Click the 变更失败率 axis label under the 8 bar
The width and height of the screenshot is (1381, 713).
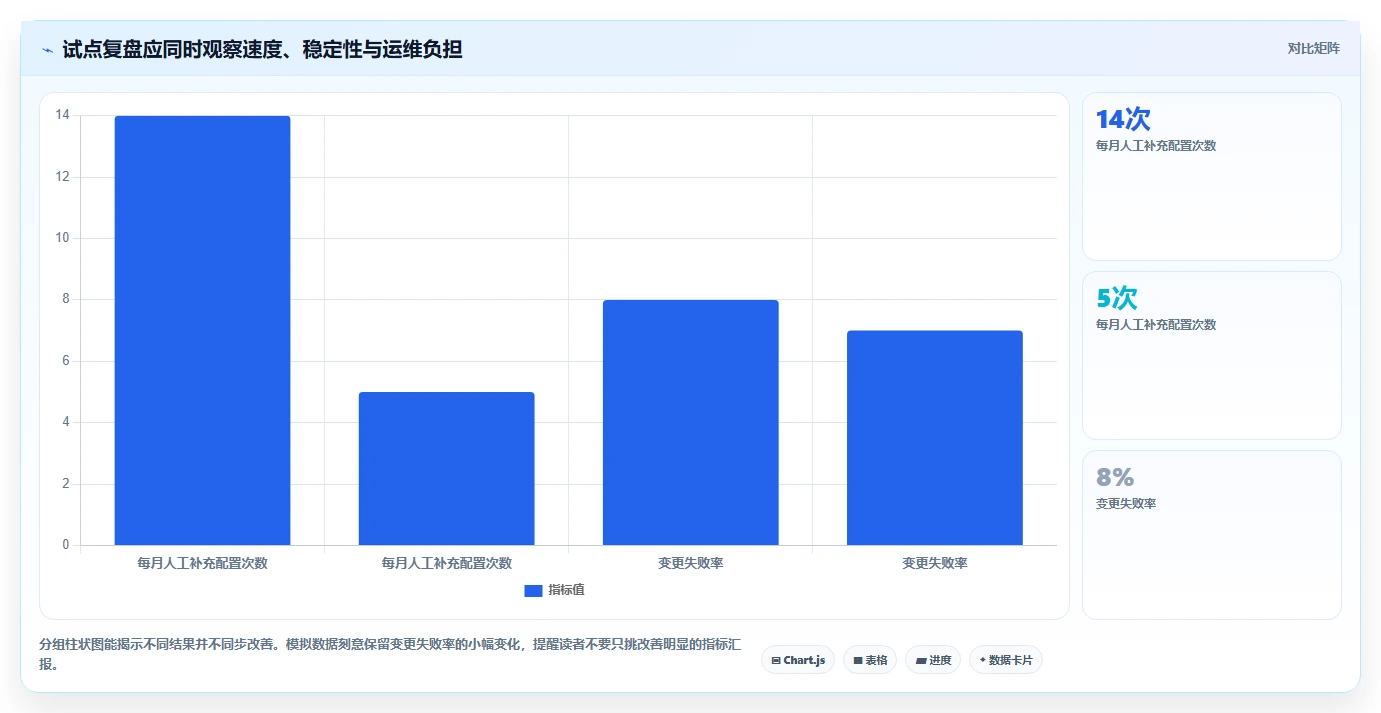[690, 563]
